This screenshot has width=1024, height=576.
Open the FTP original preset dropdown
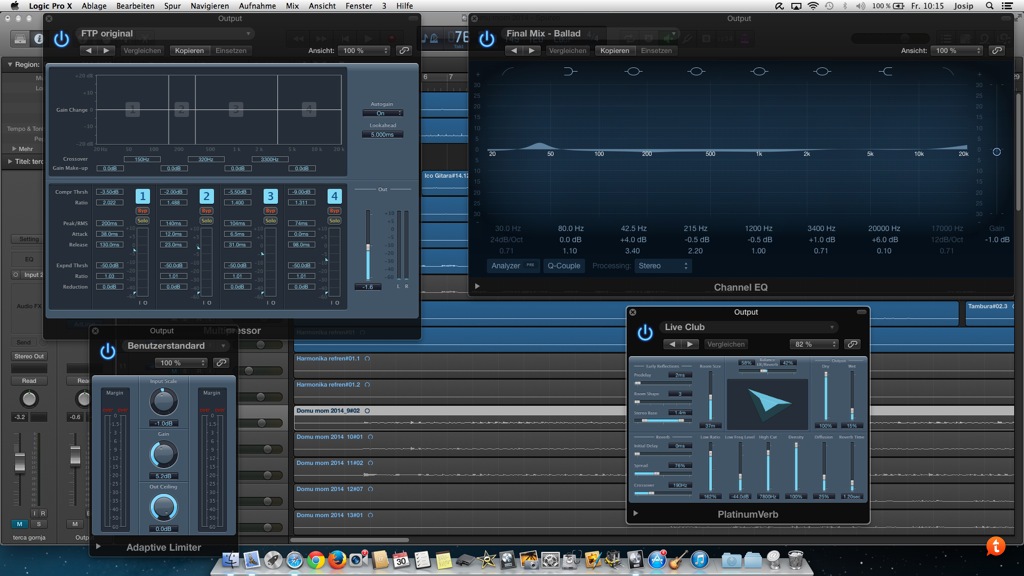[165, 33]
